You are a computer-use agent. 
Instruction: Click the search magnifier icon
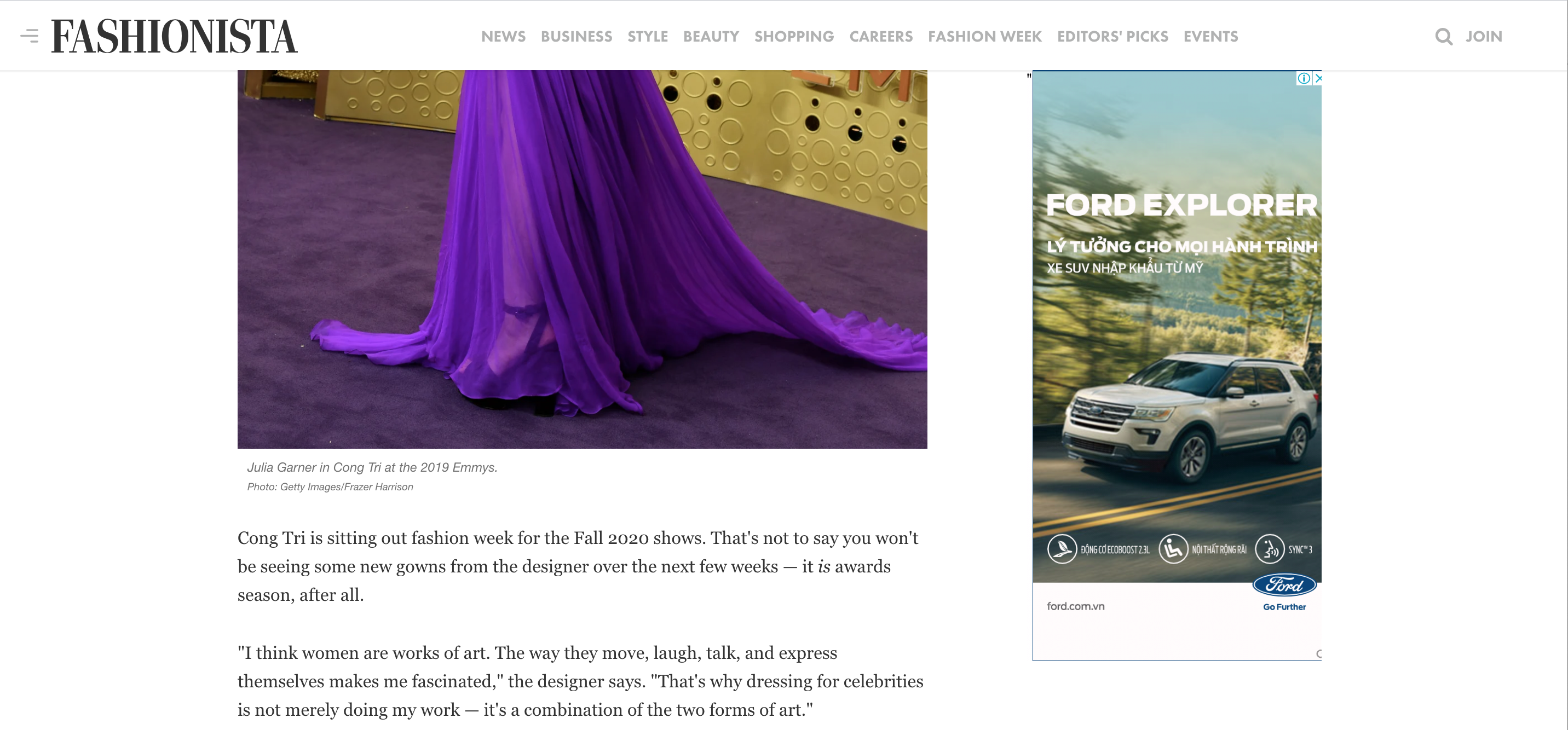[x=1443, y=37]
